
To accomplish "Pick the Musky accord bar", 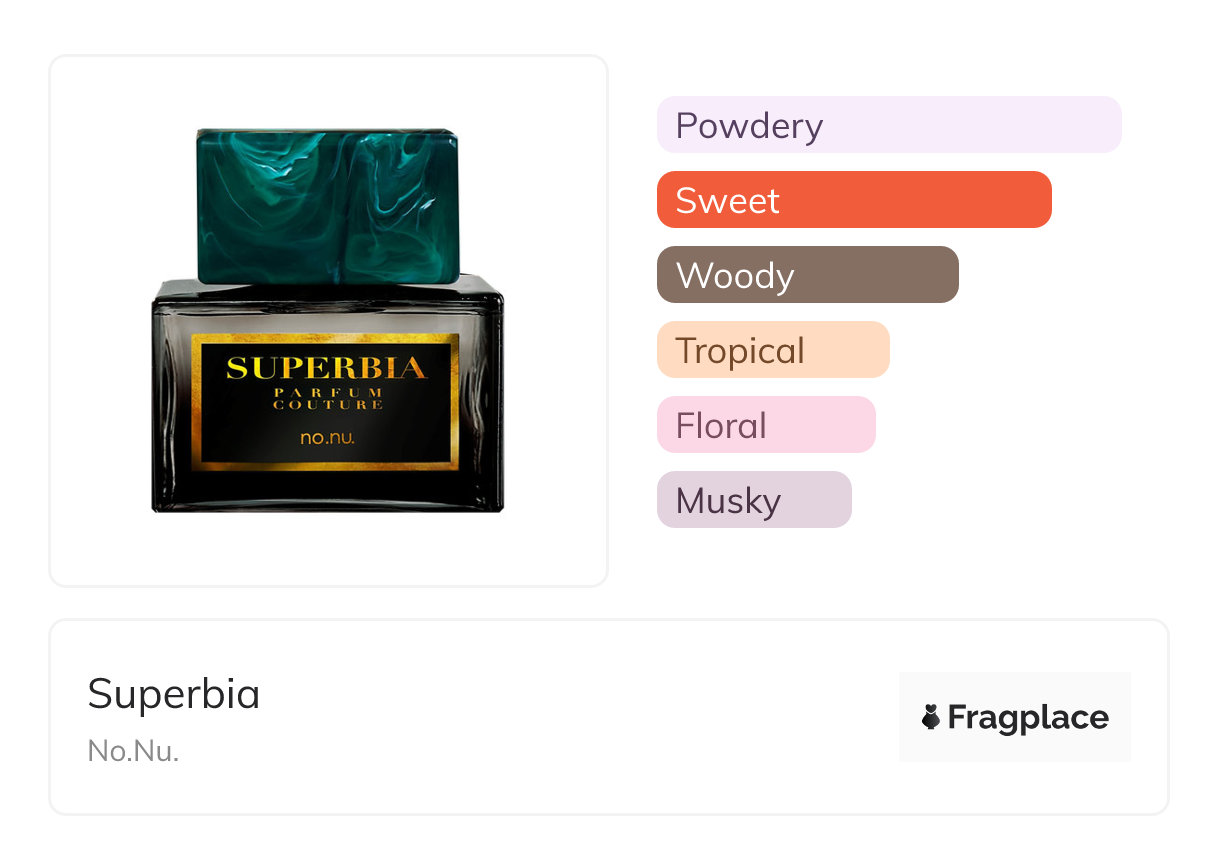I will coord(753,500).
